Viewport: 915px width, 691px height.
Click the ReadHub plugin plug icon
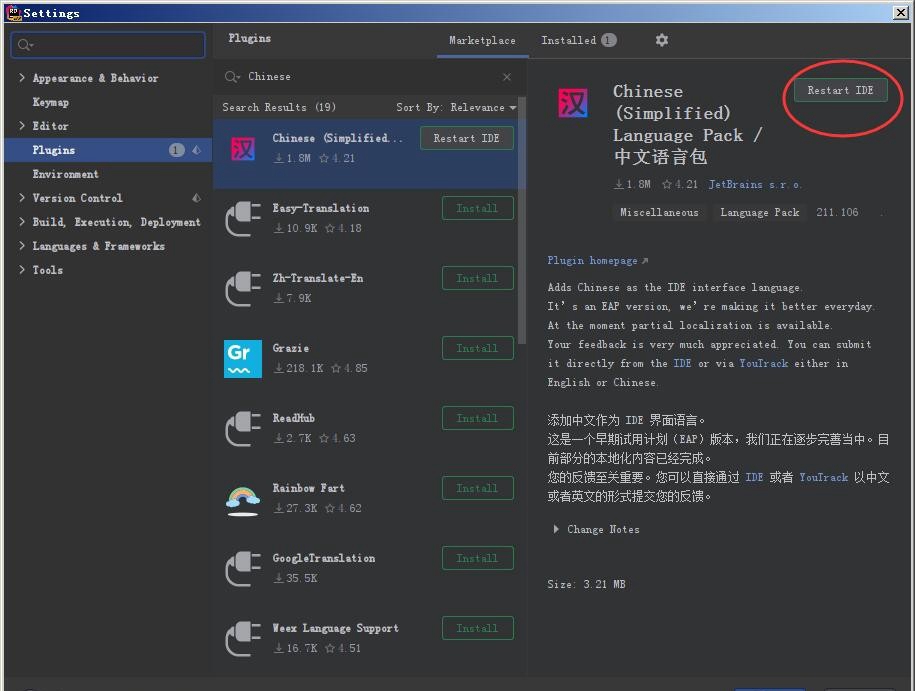pyautogui.click(x=243, y=428)
